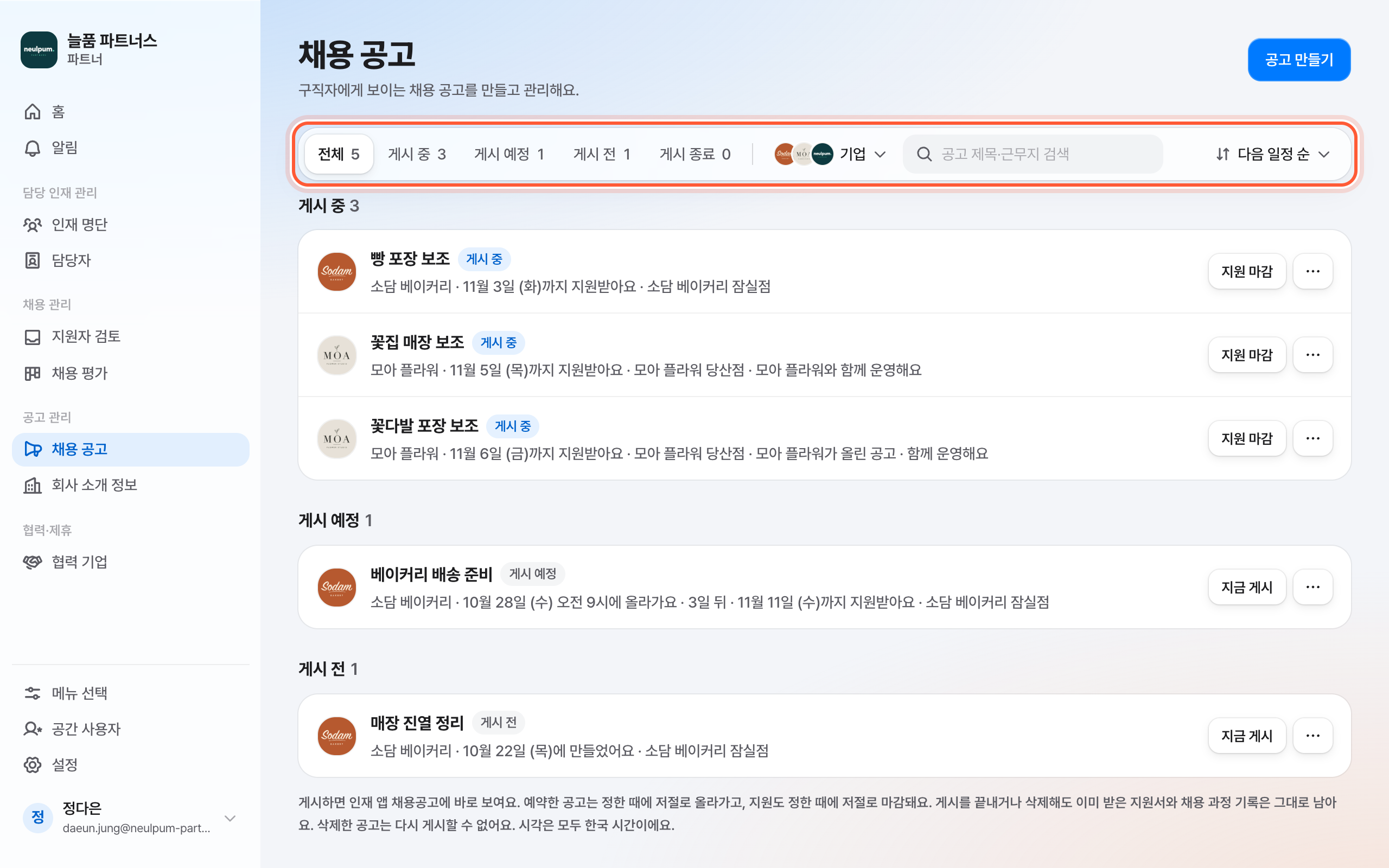1389x868 pixels.
Task: Switch to the 게시 종료 0 tab
Action: [695, 154]
